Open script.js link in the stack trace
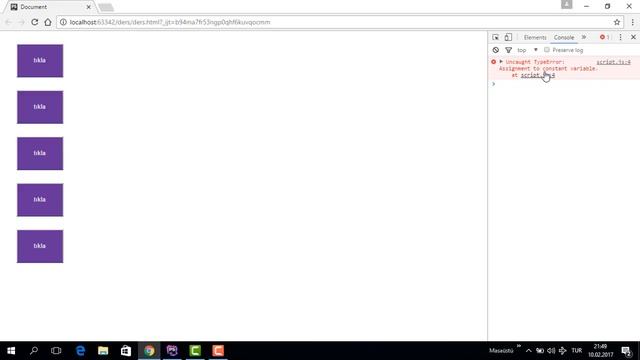 pyautogui.click(x=538, y=75)
